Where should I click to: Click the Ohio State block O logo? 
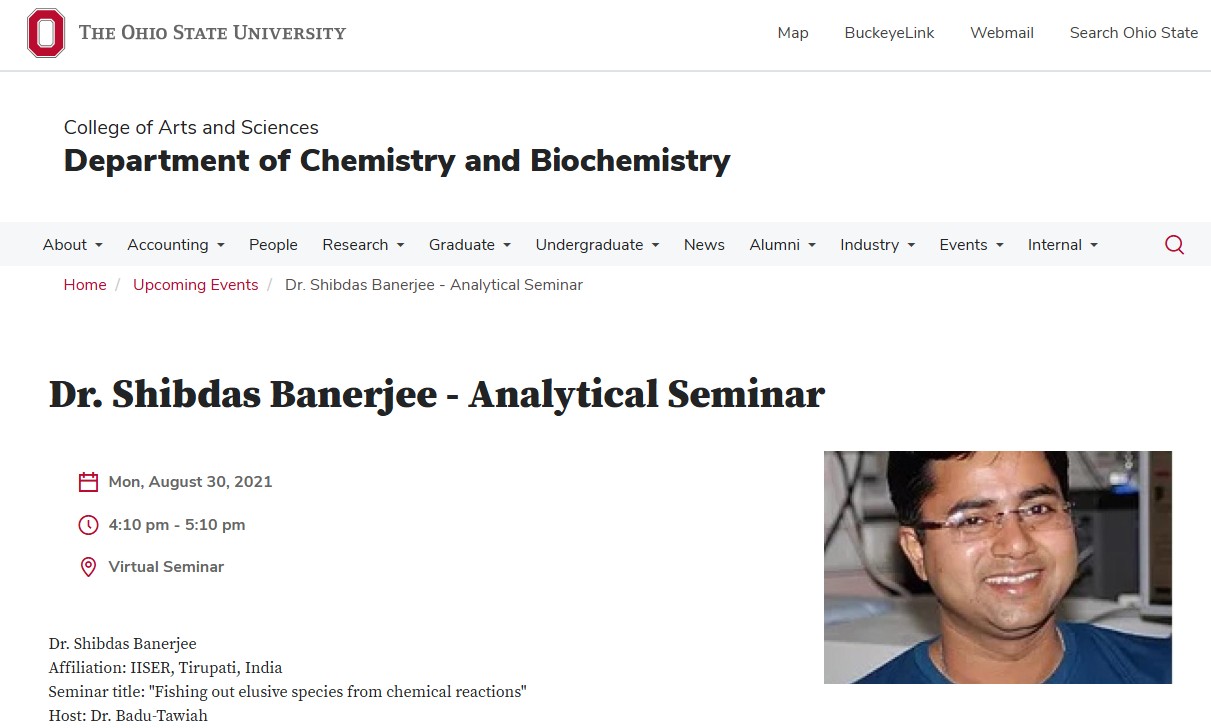(x=46, y=33)
